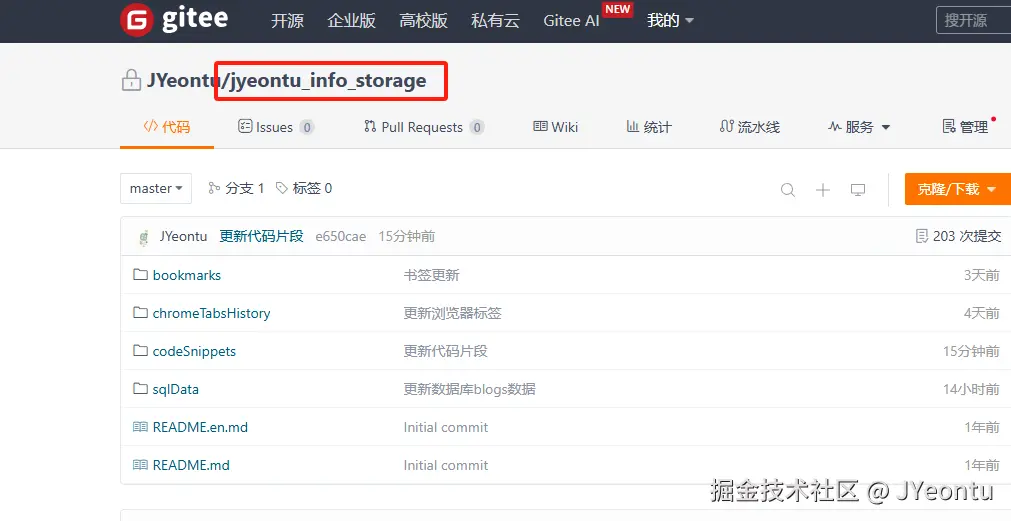Open the Wiki tab
The width and height of the screenshot is (1011, 521).
pyautogui.click(x=556, y=127)
